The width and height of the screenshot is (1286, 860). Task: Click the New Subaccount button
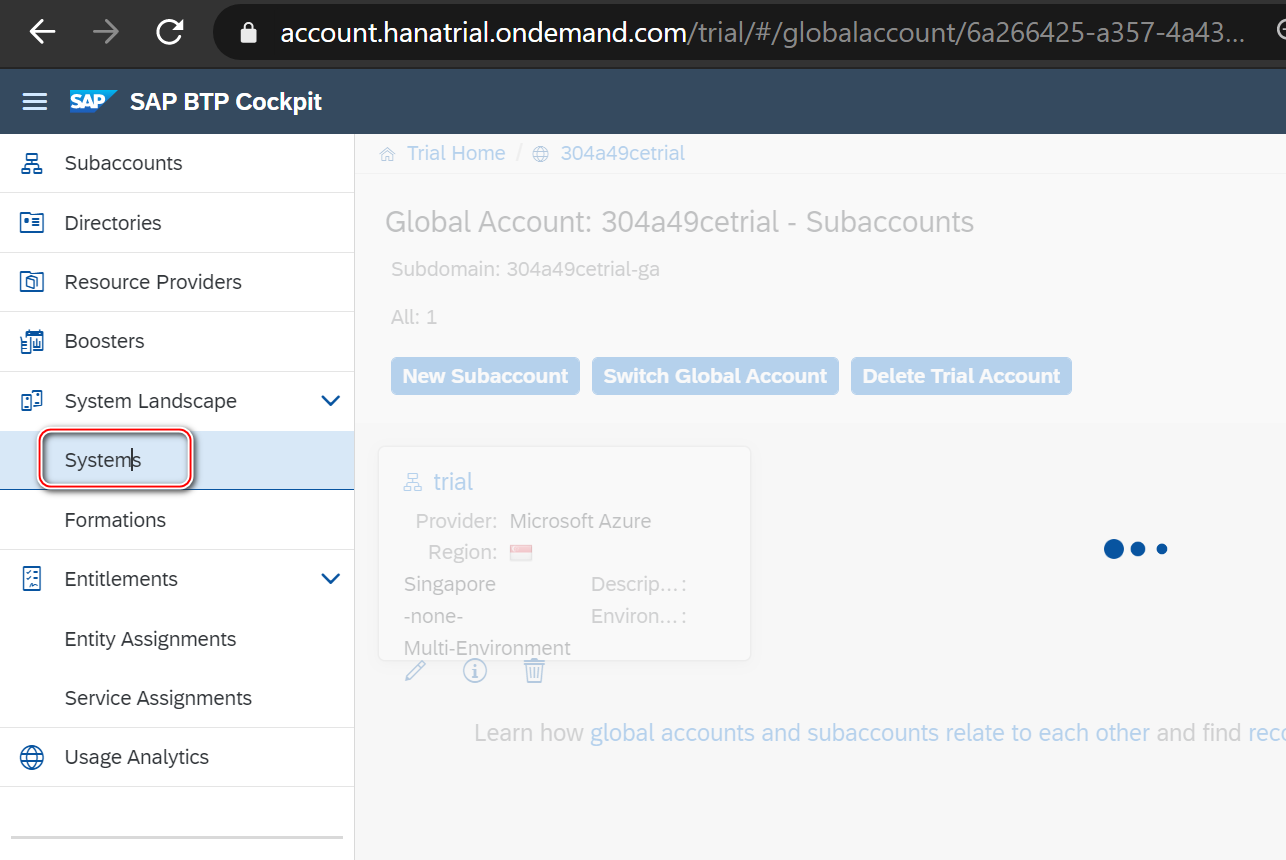(x=485, y=376)
